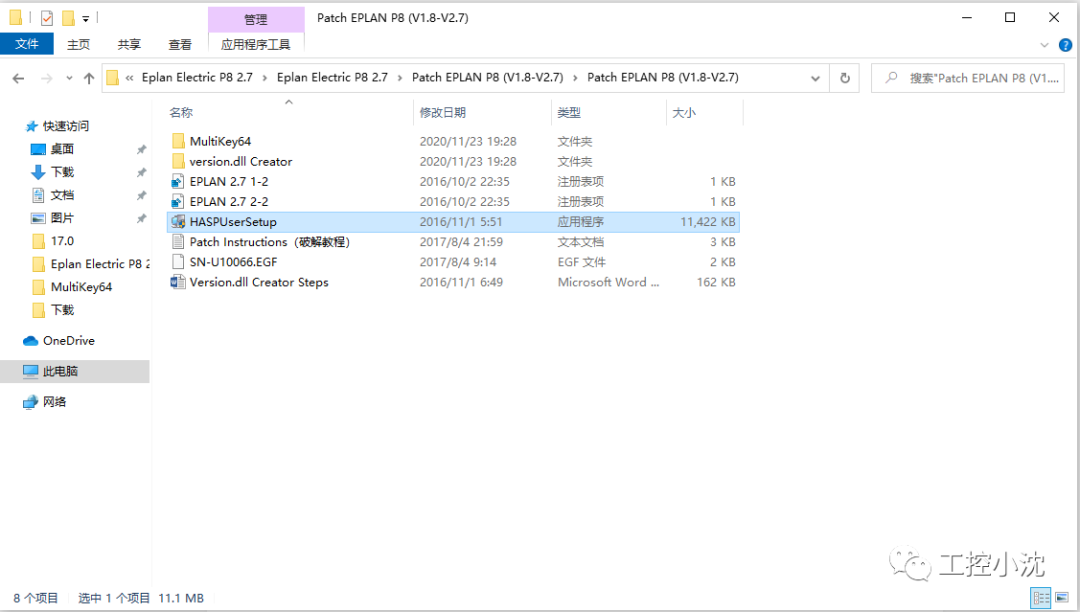This screenshot has height=612, width=1080.
Task: Click the search box for this folder
Action: (x=968, y=78)
